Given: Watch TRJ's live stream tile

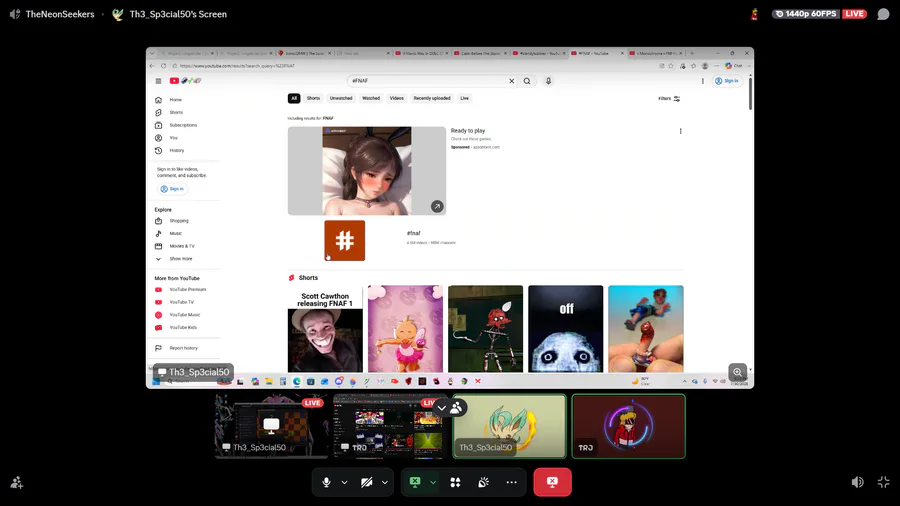Looking at the screenshot, I should (x=390, y=426).
